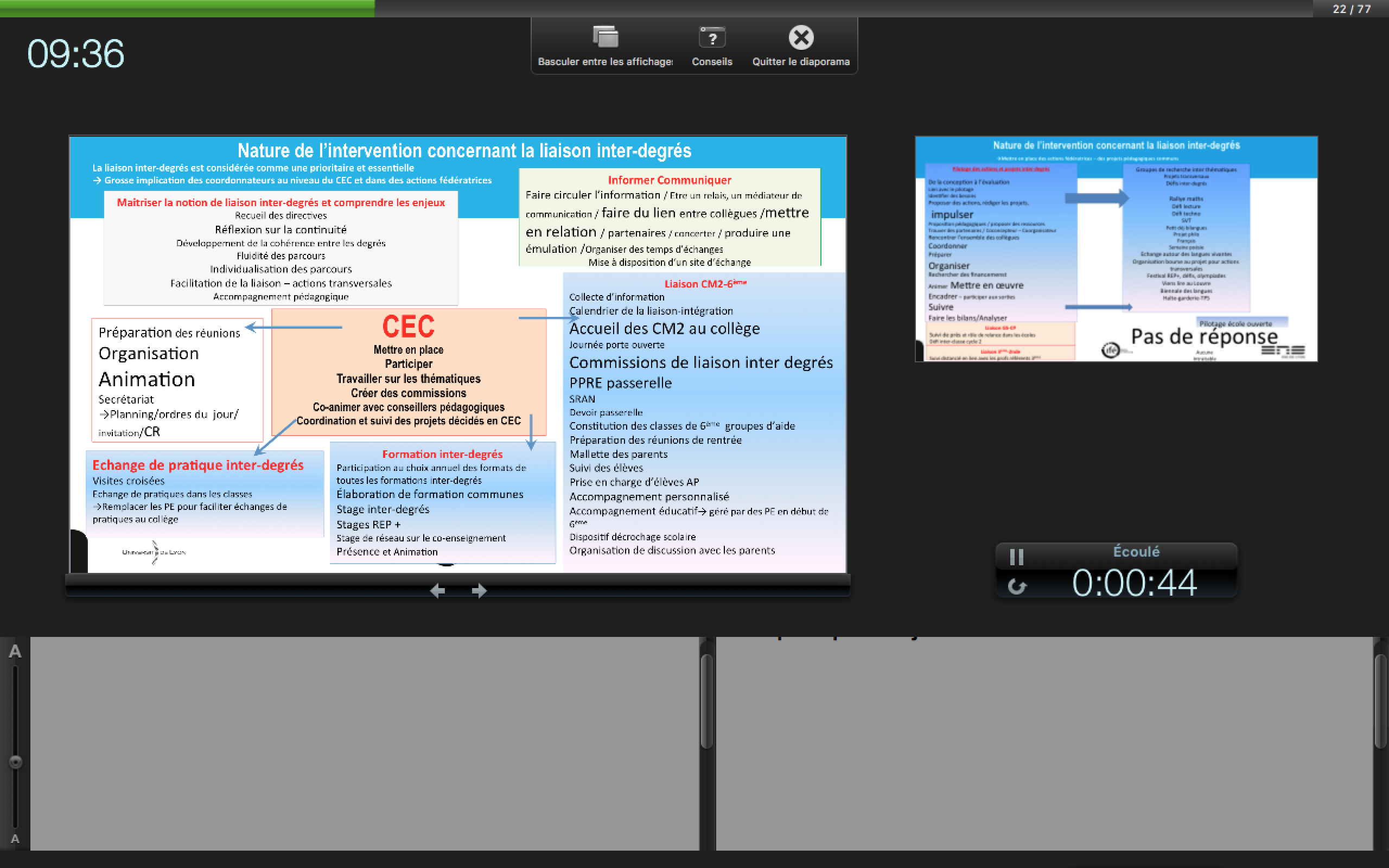Viewport: 1389px width, 868px height.
Task: Click the right notes pane scrollbar
Action: pos(1380,701)
